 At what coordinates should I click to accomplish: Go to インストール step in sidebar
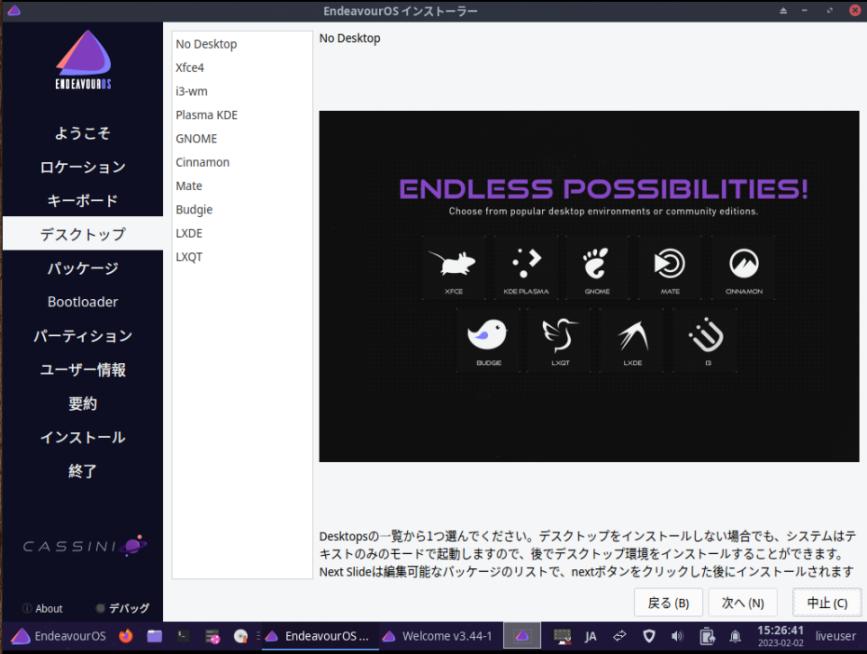coord(83,437)
